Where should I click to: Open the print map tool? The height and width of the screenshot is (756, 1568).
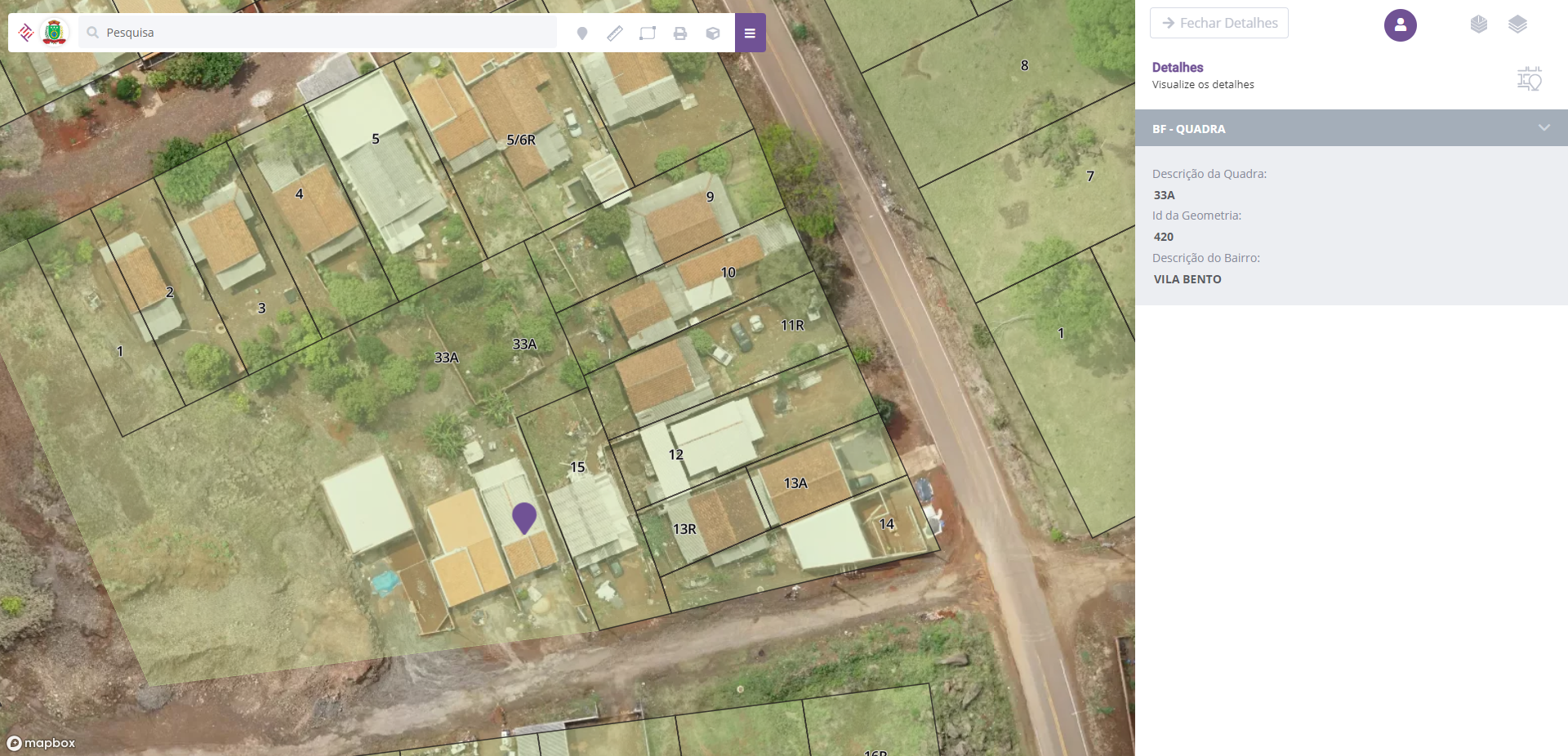click(x=680, y=33)
